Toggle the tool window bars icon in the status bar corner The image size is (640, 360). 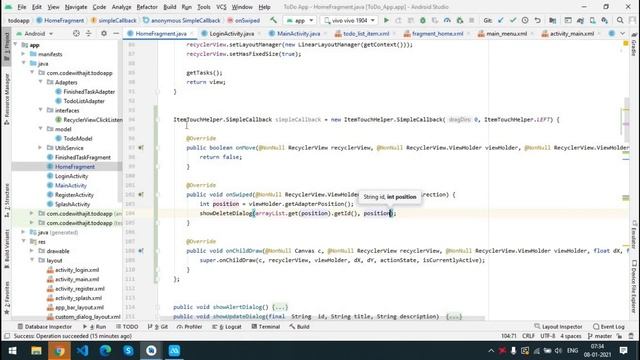tap(7, 336)
